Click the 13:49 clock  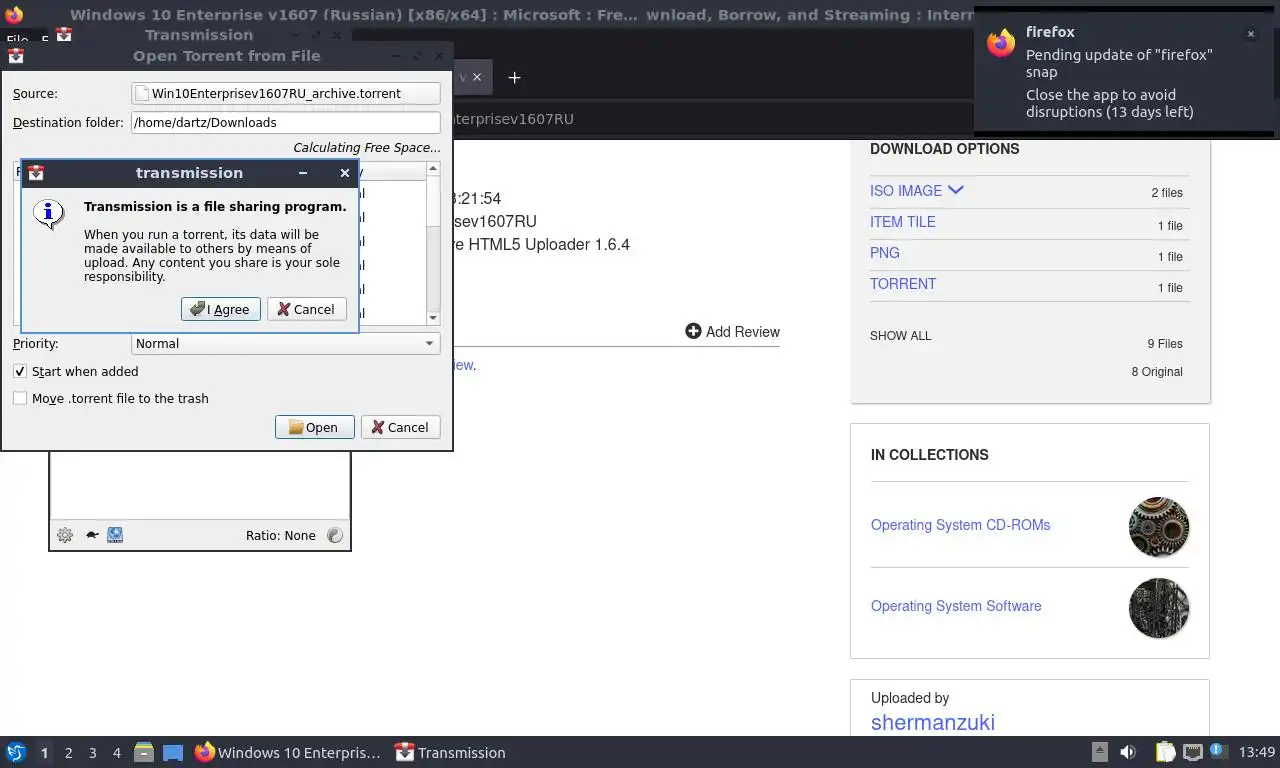(1257, 752)
